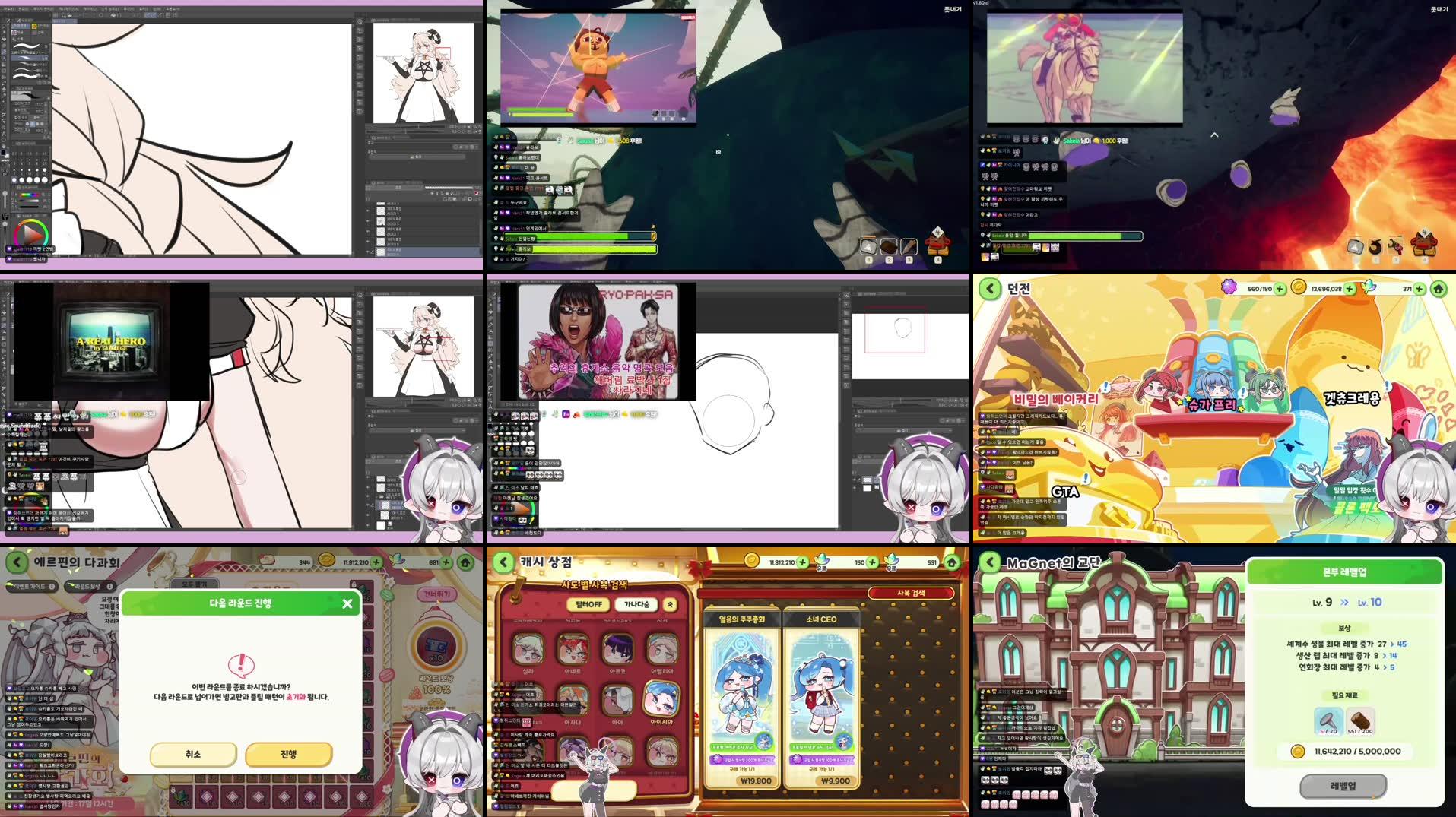This screenshot has width=1456, height=817.
Task: Click the home icon in the 캐시 상점 screen
Action: pyautogui.click(x=952, y=563)
